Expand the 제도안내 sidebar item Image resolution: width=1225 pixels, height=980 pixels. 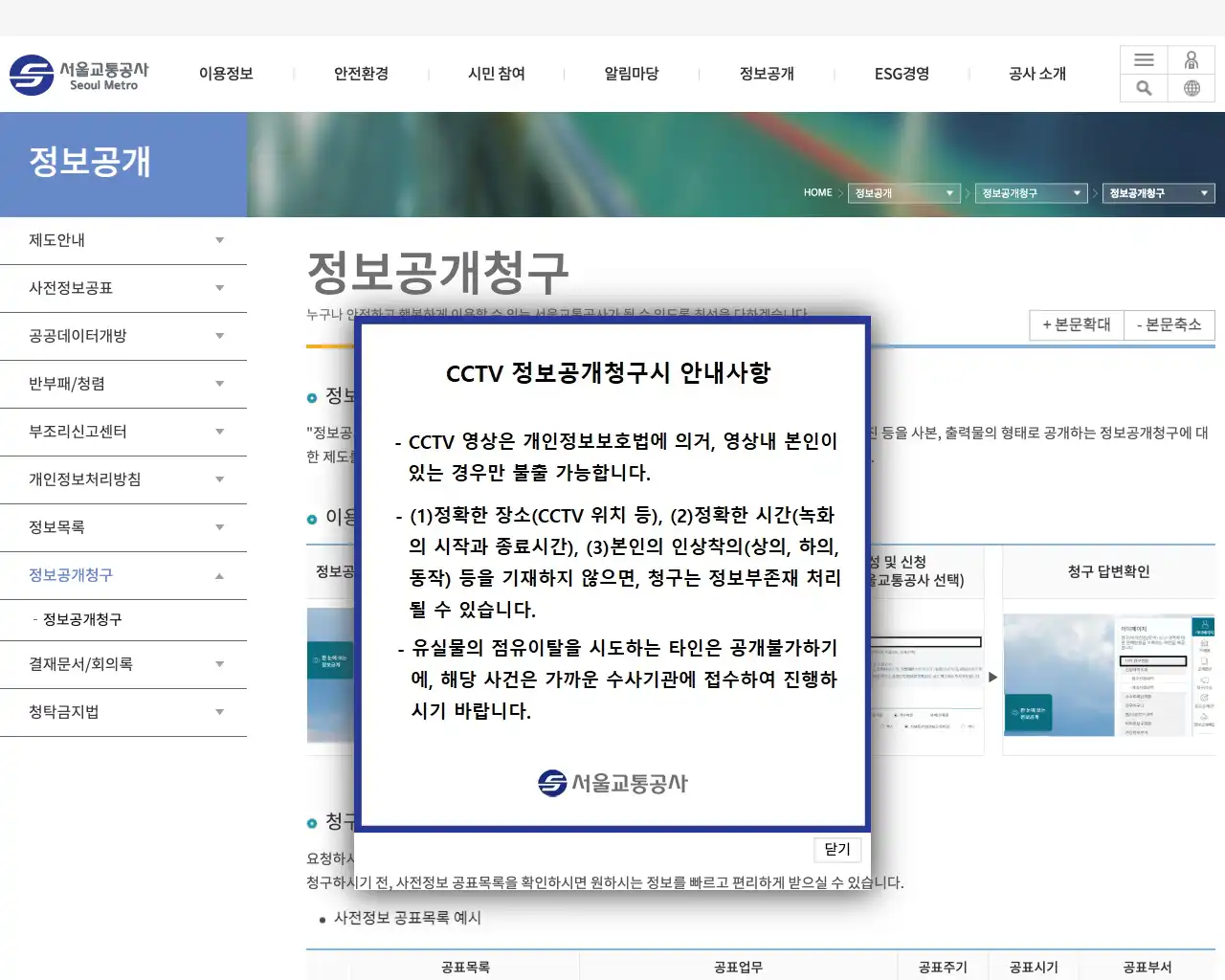pyautogui.click(x=123, y=240)
